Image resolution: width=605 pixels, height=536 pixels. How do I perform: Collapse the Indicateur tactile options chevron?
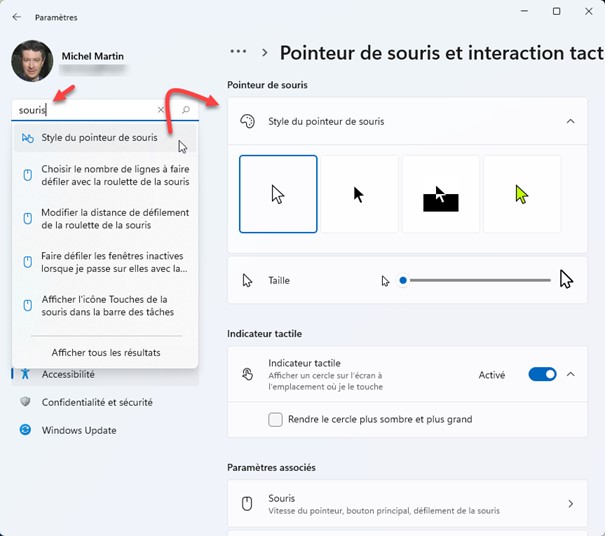click(x=570, y=374)
